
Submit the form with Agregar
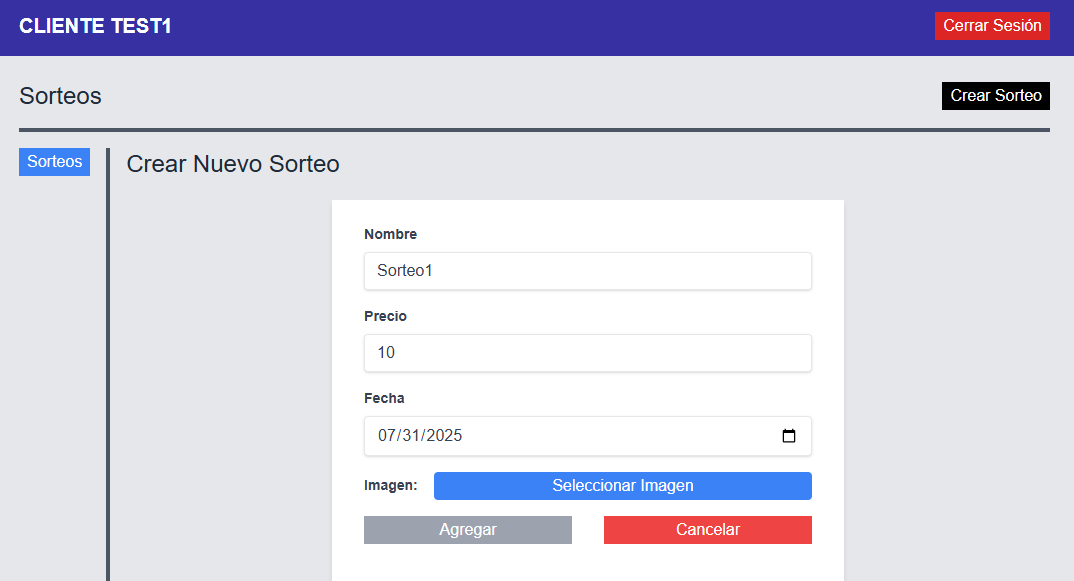[x=467, y=530]
